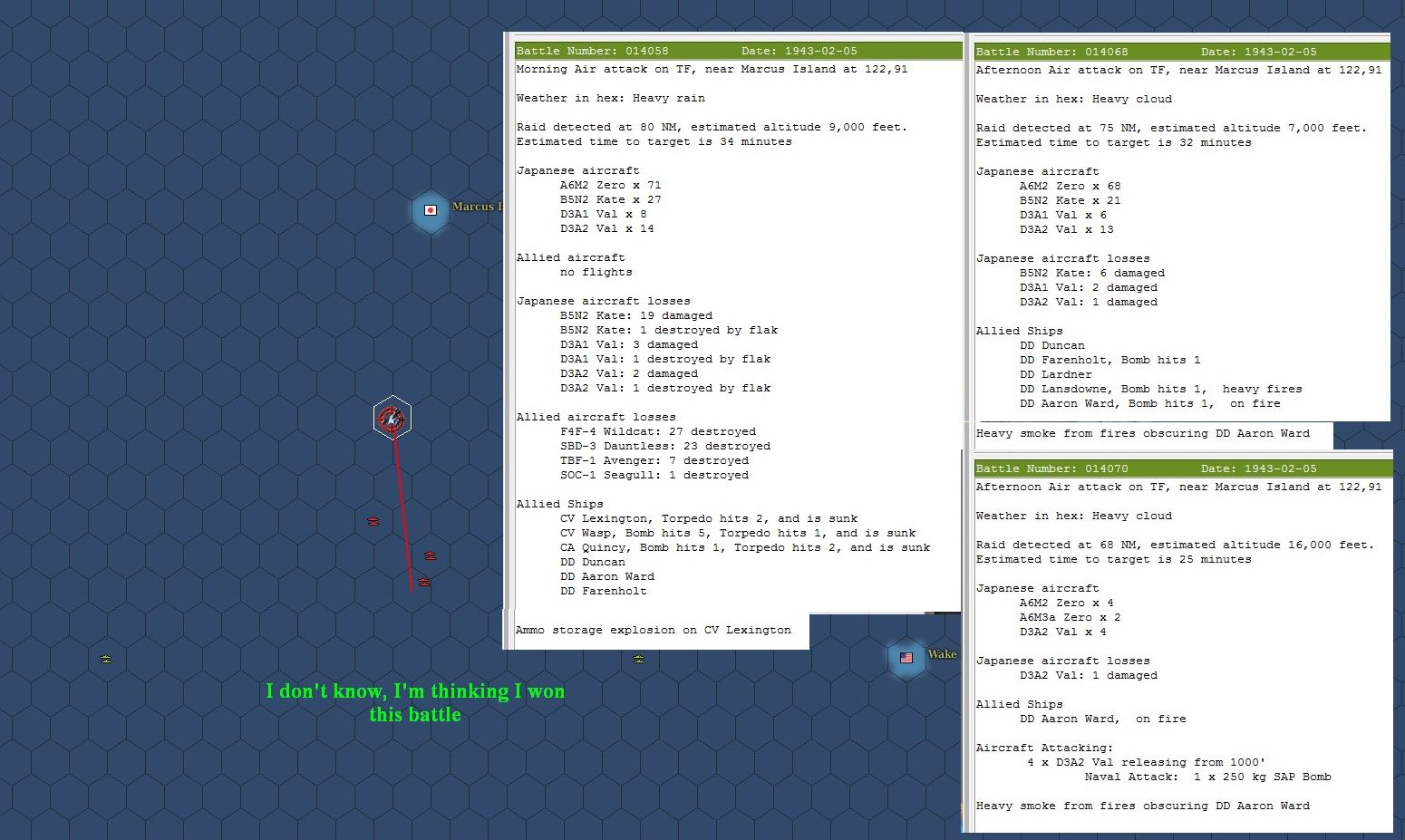The height and width of the screenshot is (840, 1405).
Task: Click 'Estimated time to target is 32 minutes'
Action: tap(1113, 142)
